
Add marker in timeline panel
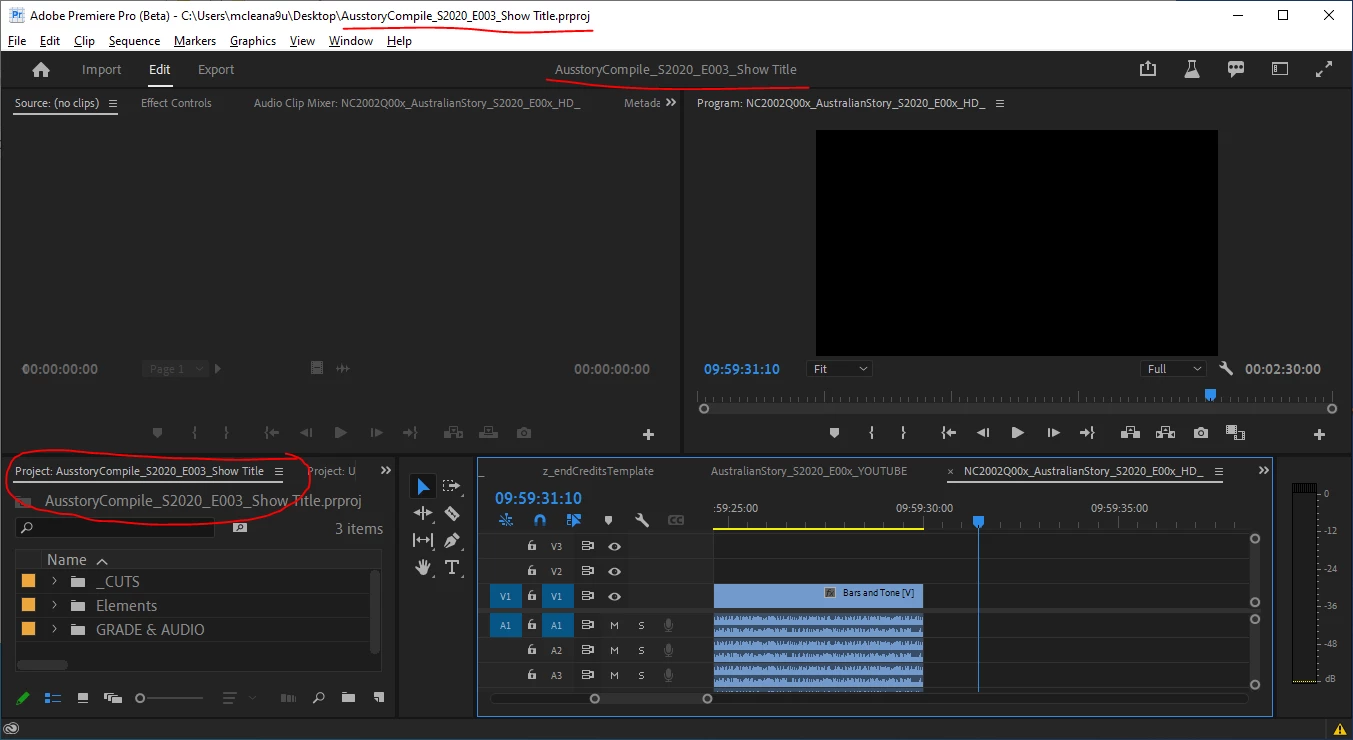pos(608,520)
